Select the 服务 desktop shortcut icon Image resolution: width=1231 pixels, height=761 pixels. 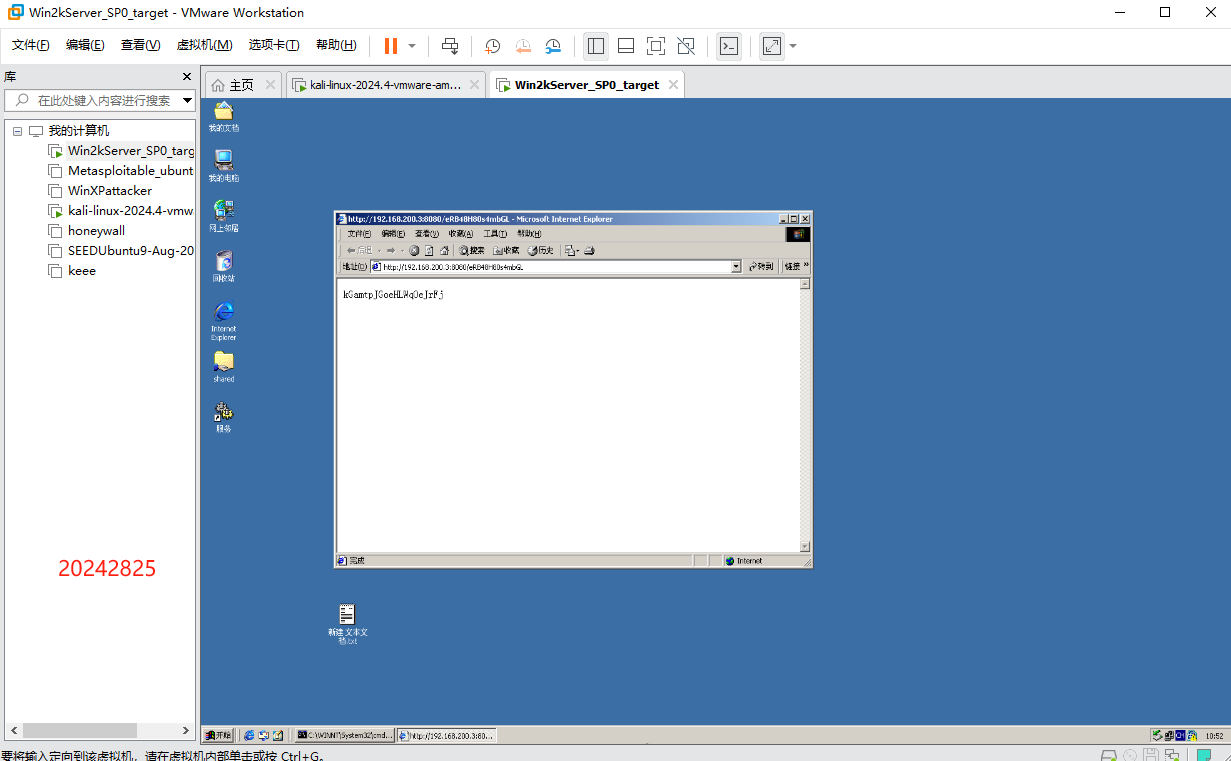(x=224, y=417)
